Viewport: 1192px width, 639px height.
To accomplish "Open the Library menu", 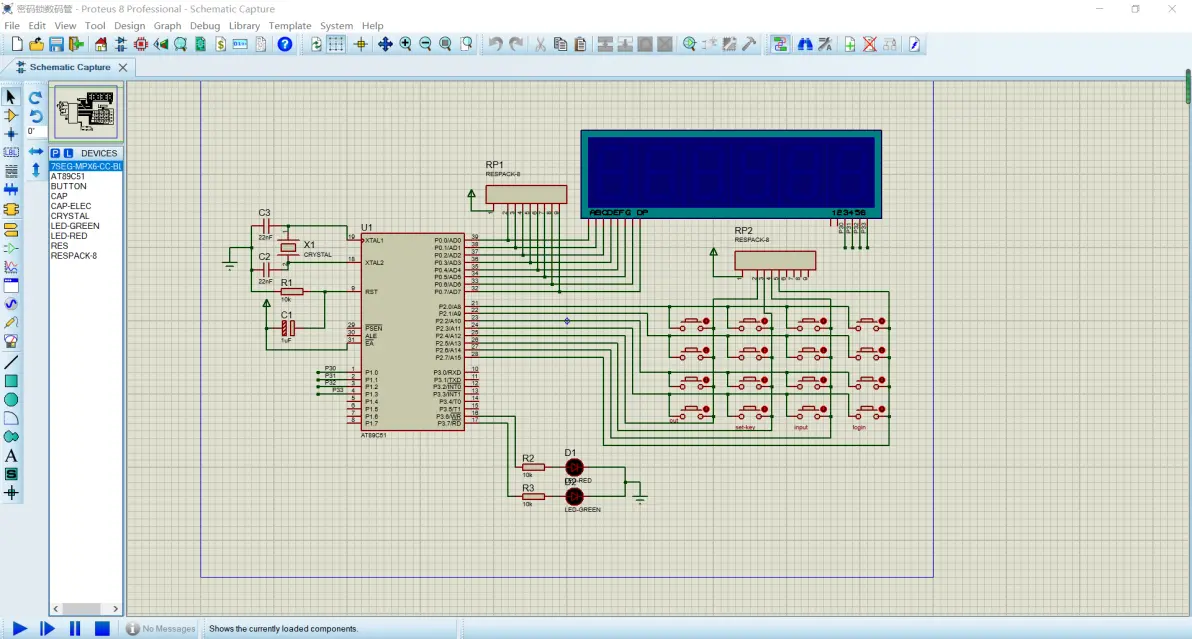I will click(244, 26).
